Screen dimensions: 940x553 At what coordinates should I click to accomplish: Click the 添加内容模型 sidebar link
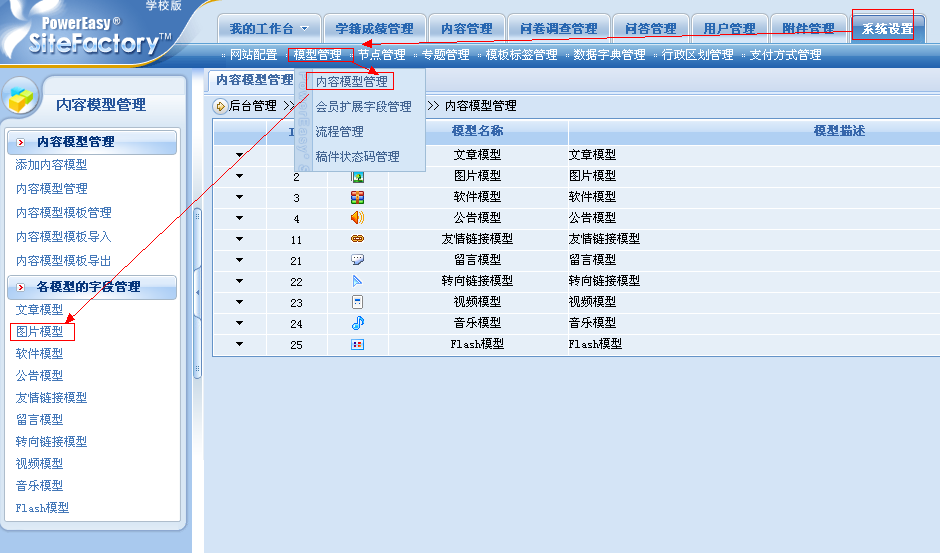pyautogui.click(x=51, y=165)
